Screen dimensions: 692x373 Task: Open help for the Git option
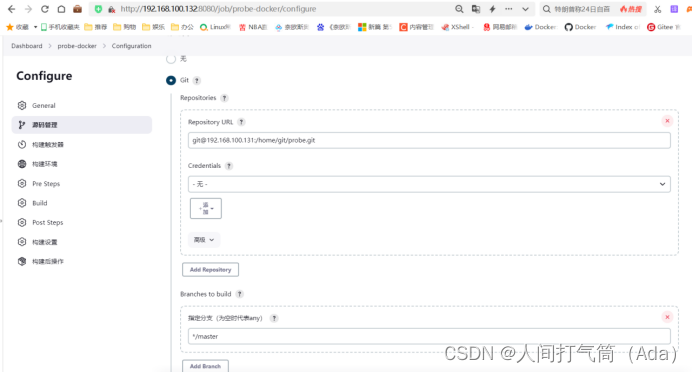coord(197,80)
